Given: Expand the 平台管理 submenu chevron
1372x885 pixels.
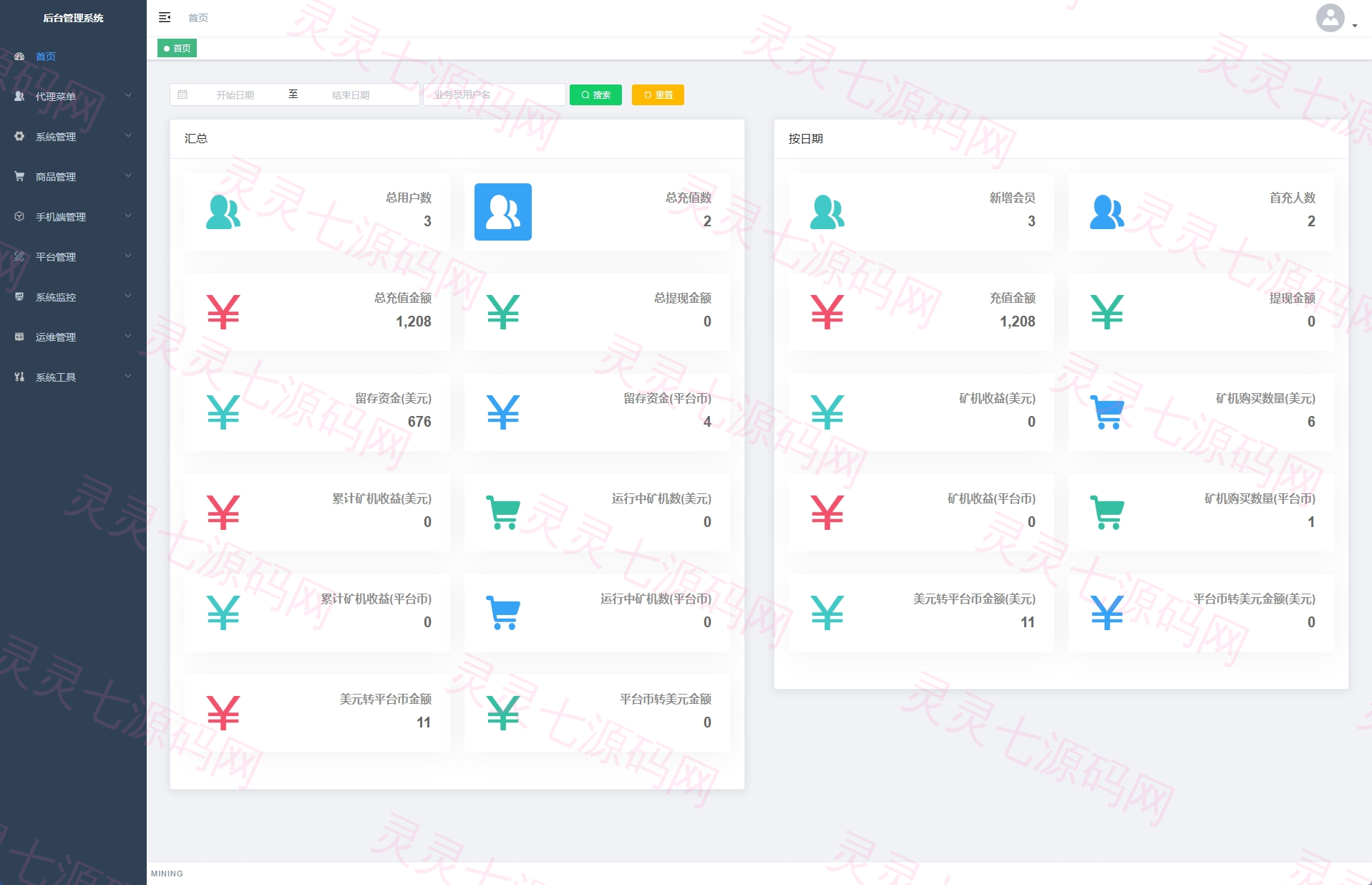Looking at the screenshot, I should (128, 256).
